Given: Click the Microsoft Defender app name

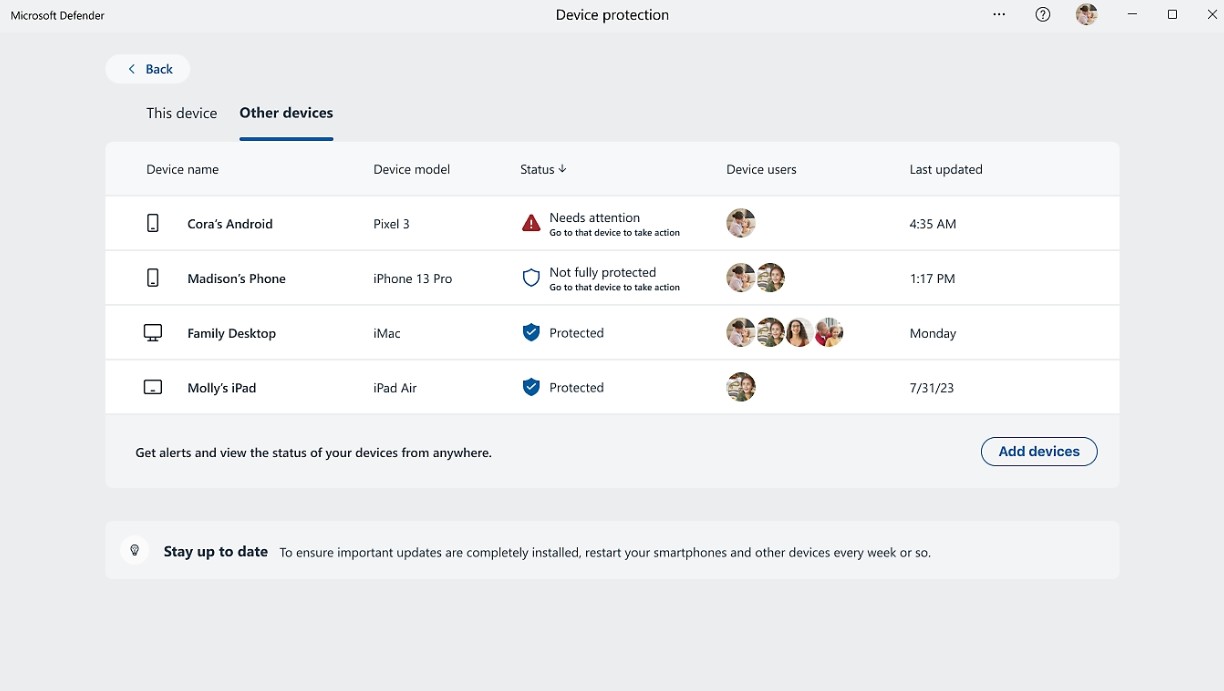Looking at the screenshot, I should click(58, 15).
